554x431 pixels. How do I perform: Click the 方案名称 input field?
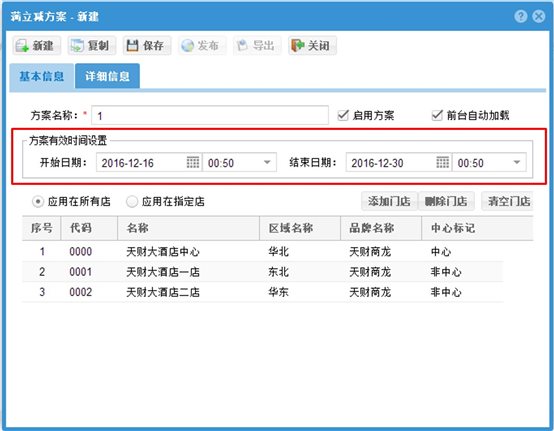click(x=210, y=115)
